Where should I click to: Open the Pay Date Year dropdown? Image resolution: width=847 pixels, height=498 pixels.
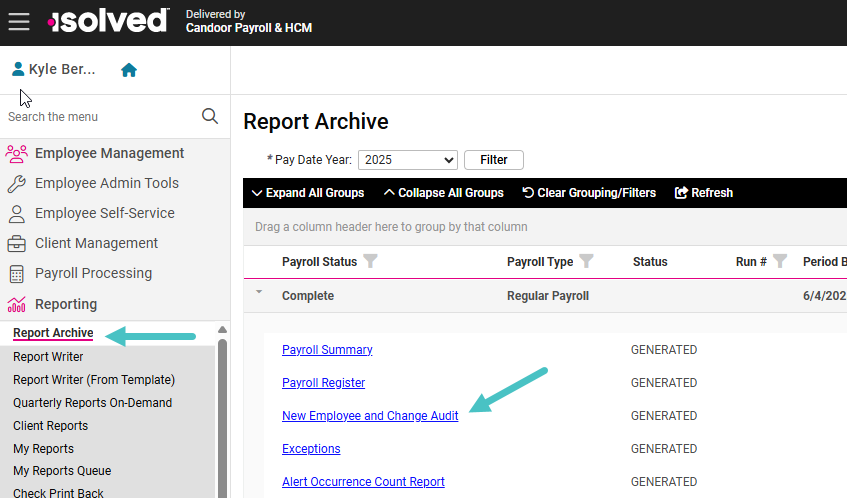tap(408, 160)
